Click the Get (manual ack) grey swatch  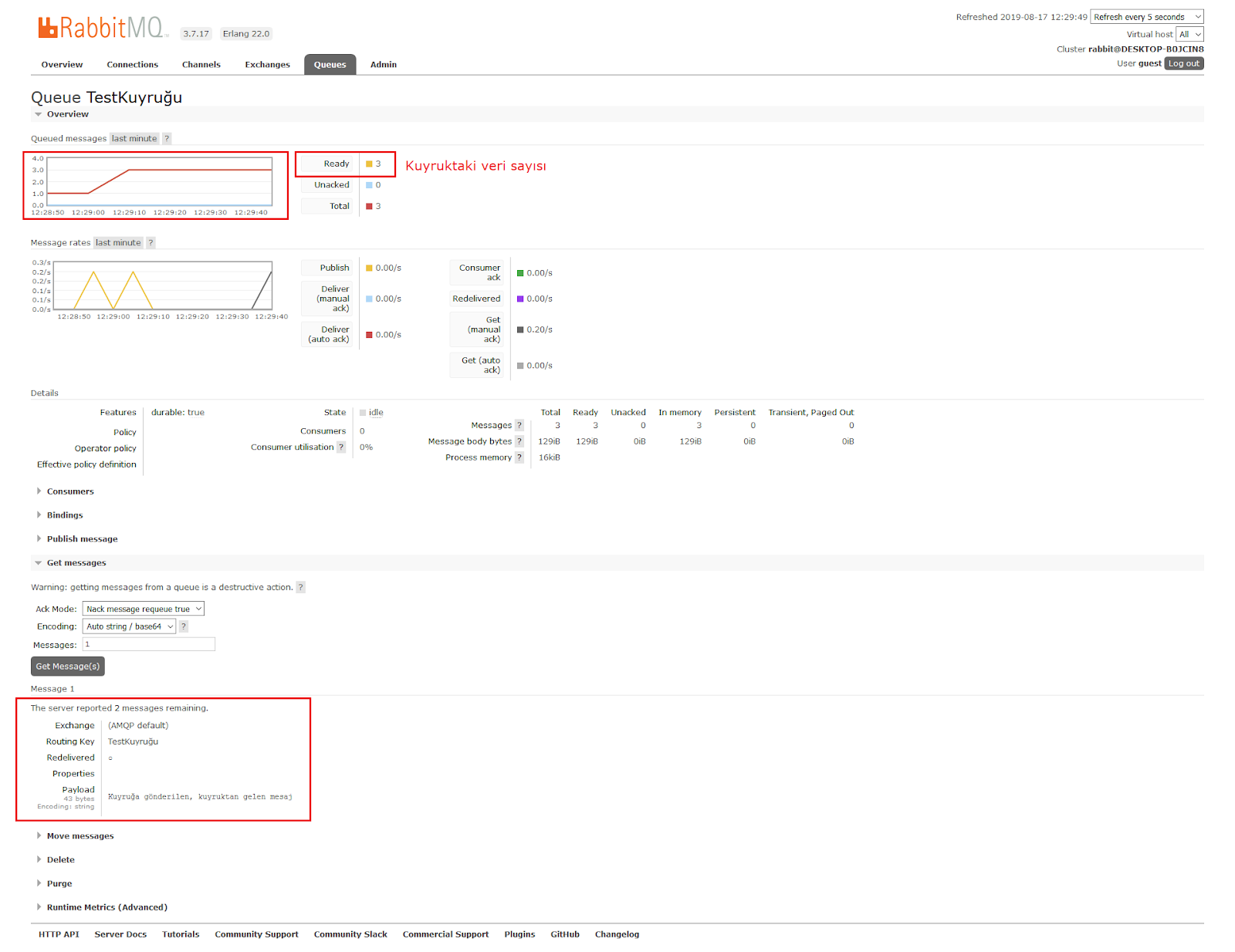[x=520, y=330]
